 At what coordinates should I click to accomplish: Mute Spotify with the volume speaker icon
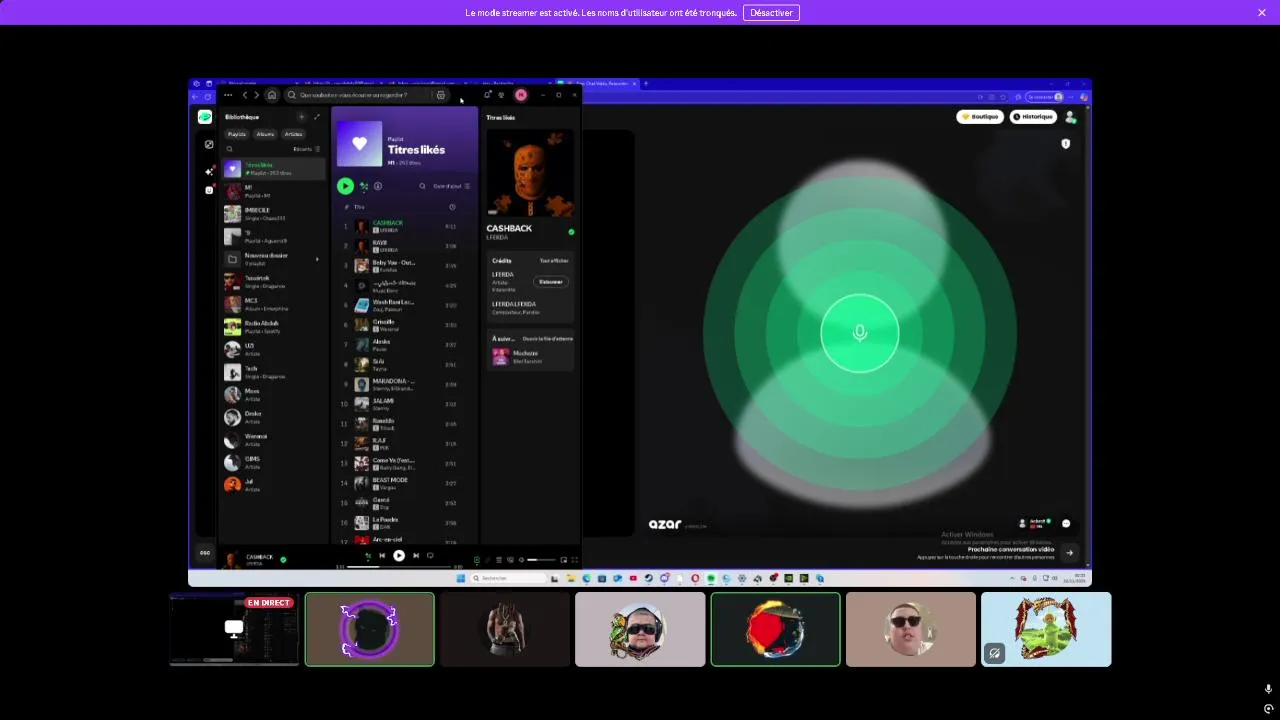[521, 560]
